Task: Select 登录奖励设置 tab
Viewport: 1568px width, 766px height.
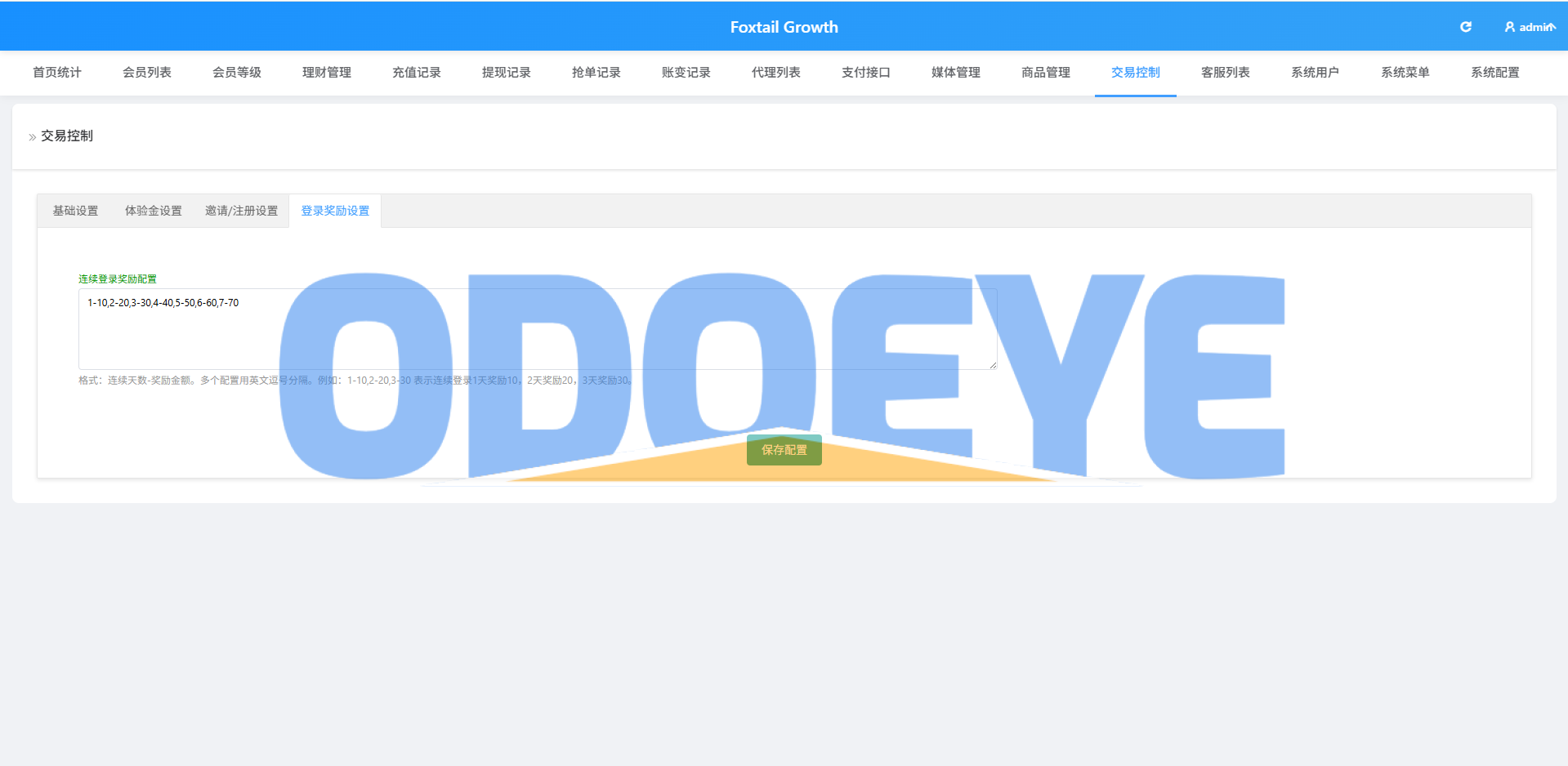Action: [335, 211]
